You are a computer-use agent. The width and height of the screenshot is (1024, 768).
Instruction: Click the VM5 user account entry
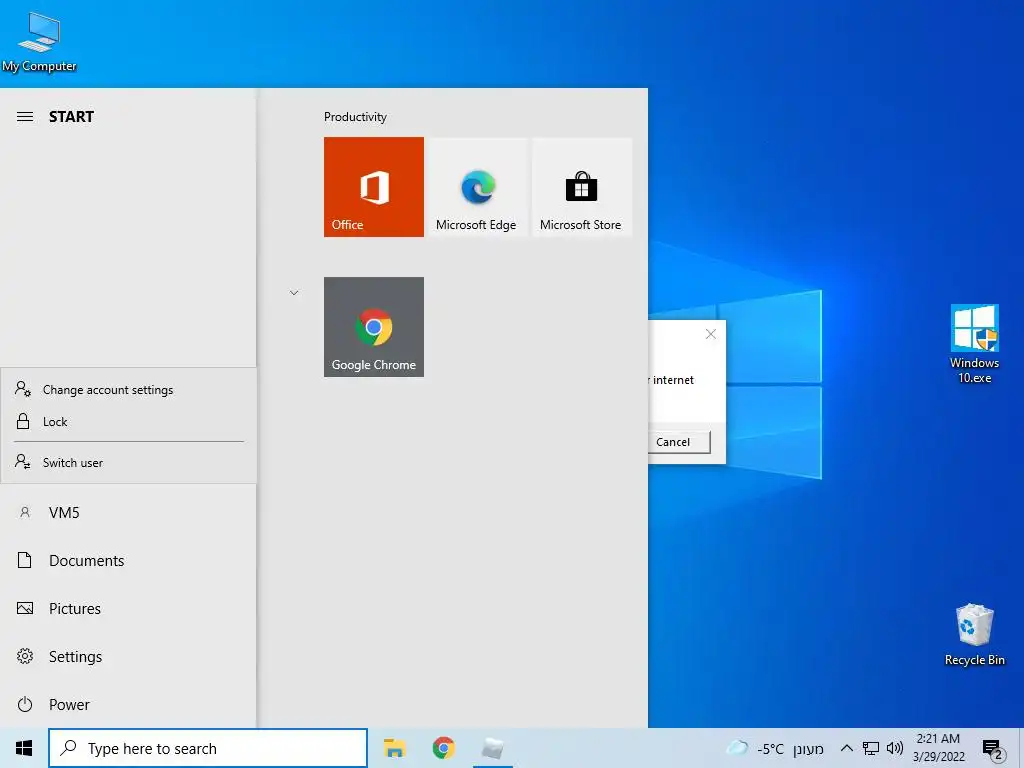click(x=128, y=513)
